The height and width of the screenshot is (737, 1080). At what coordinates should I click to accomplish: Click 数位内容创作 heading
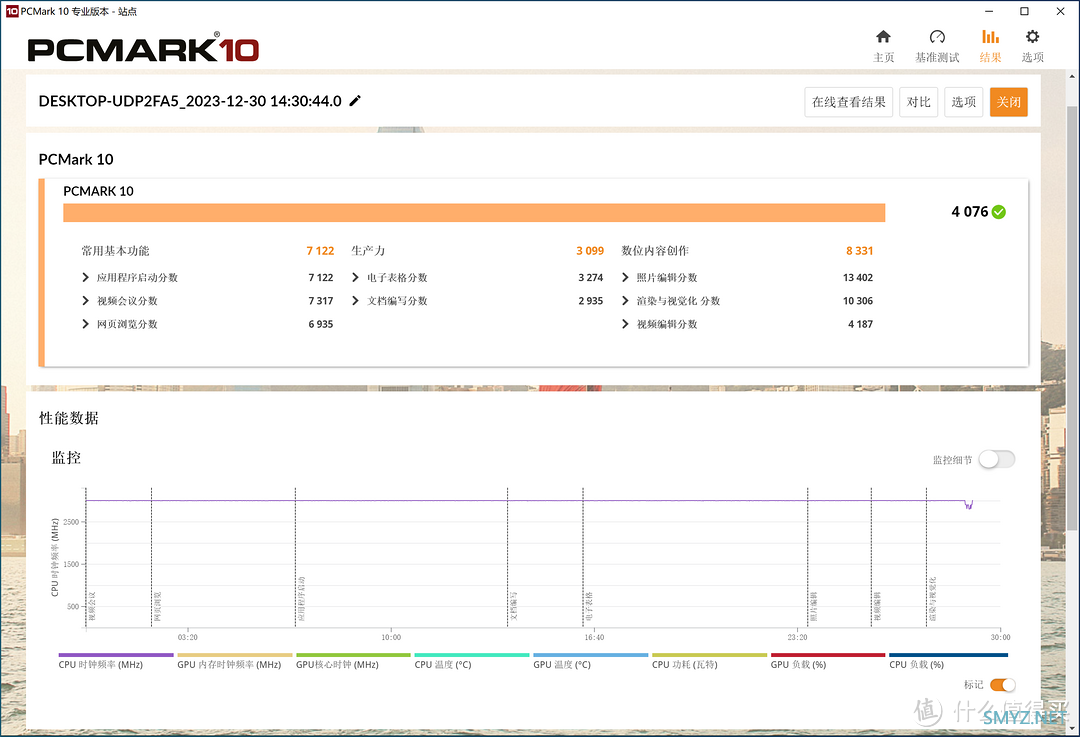click(x=655, y=251)
